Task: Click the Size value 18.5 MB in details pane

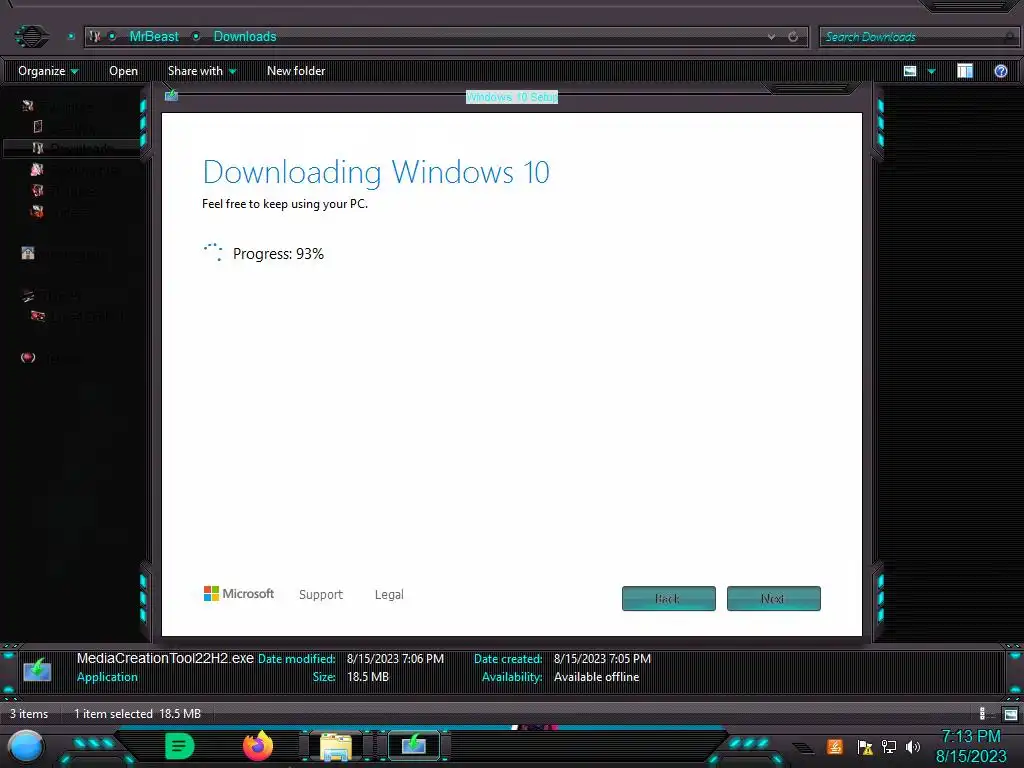Action: pyautogui.click(x=368, y=677)
